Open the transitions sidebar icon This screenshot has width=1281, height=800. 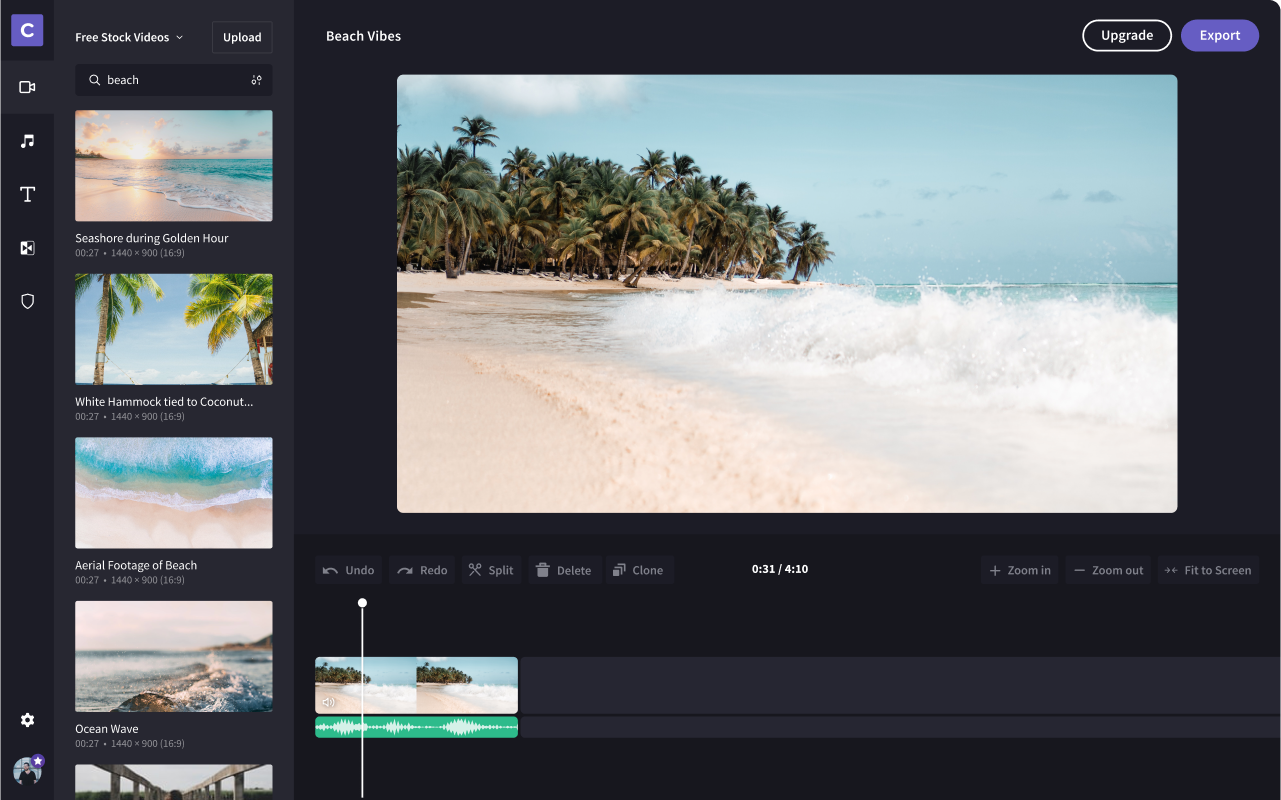tap(27, 248)
